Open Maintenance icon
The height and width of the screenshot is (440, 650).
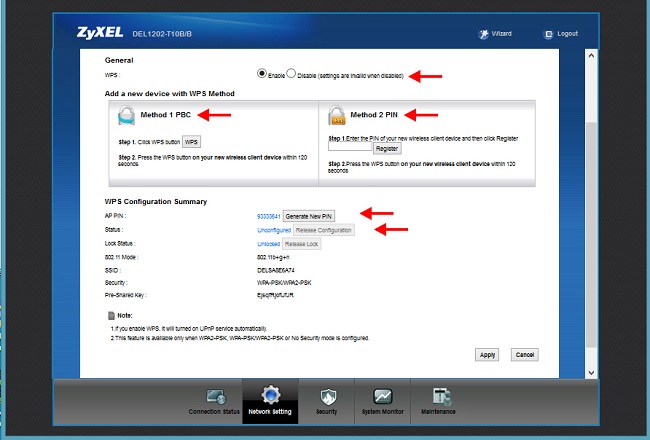point(441,397)
